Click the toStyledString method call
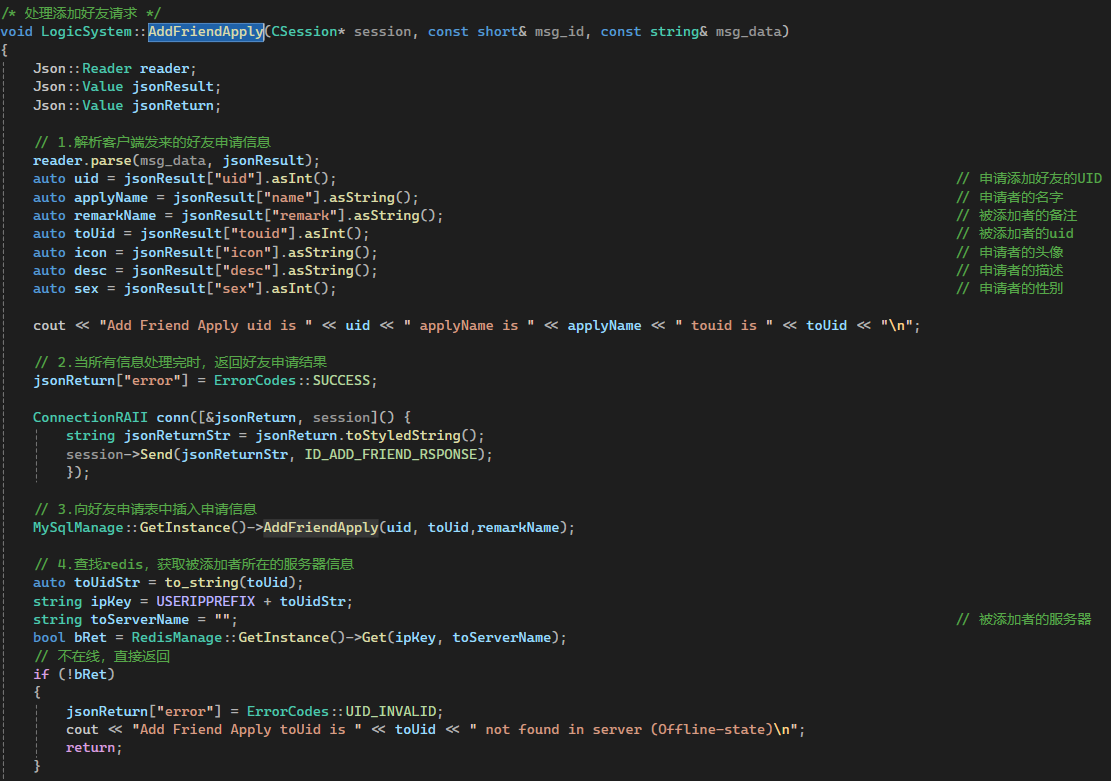The height and width of the screenshot is (781, 1111). [x=403, y=436]
